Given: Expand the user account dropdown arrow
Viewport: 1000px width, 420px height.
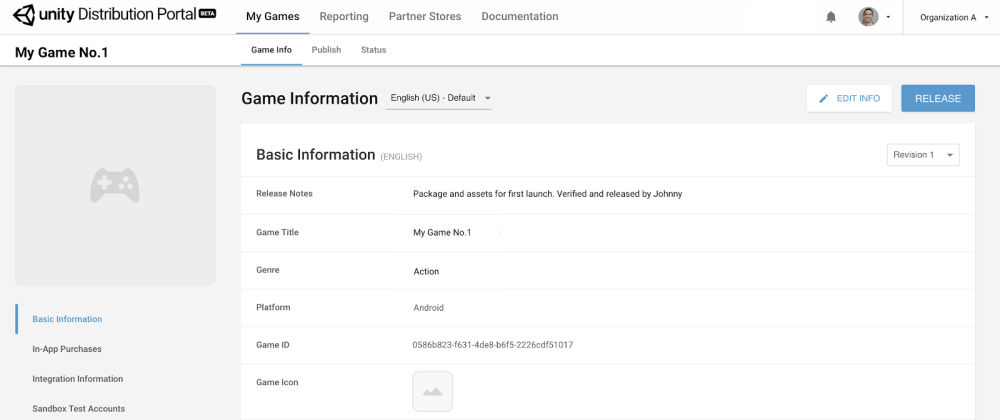Looking at the screenshot, I should click(888, 17).
